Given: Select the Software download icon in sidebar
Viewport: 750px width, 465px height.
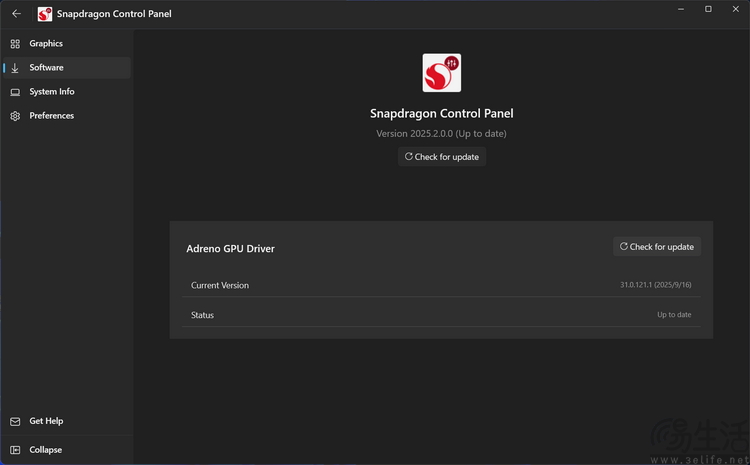Looking at the screenshot, I should 15,68.
